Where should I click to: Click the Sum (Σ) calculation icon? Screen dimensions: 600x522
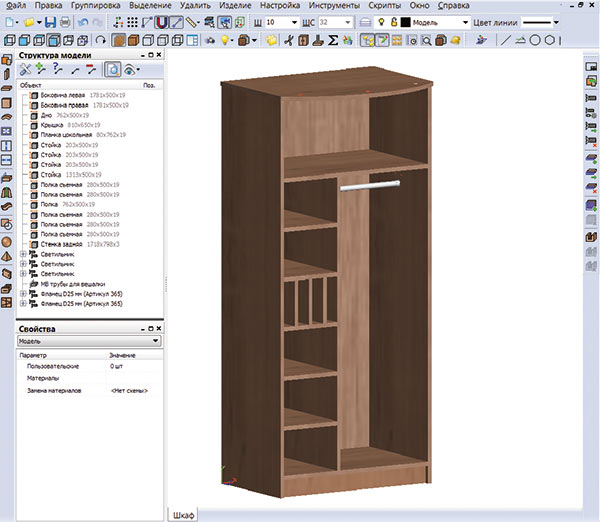tap(335, 41)
